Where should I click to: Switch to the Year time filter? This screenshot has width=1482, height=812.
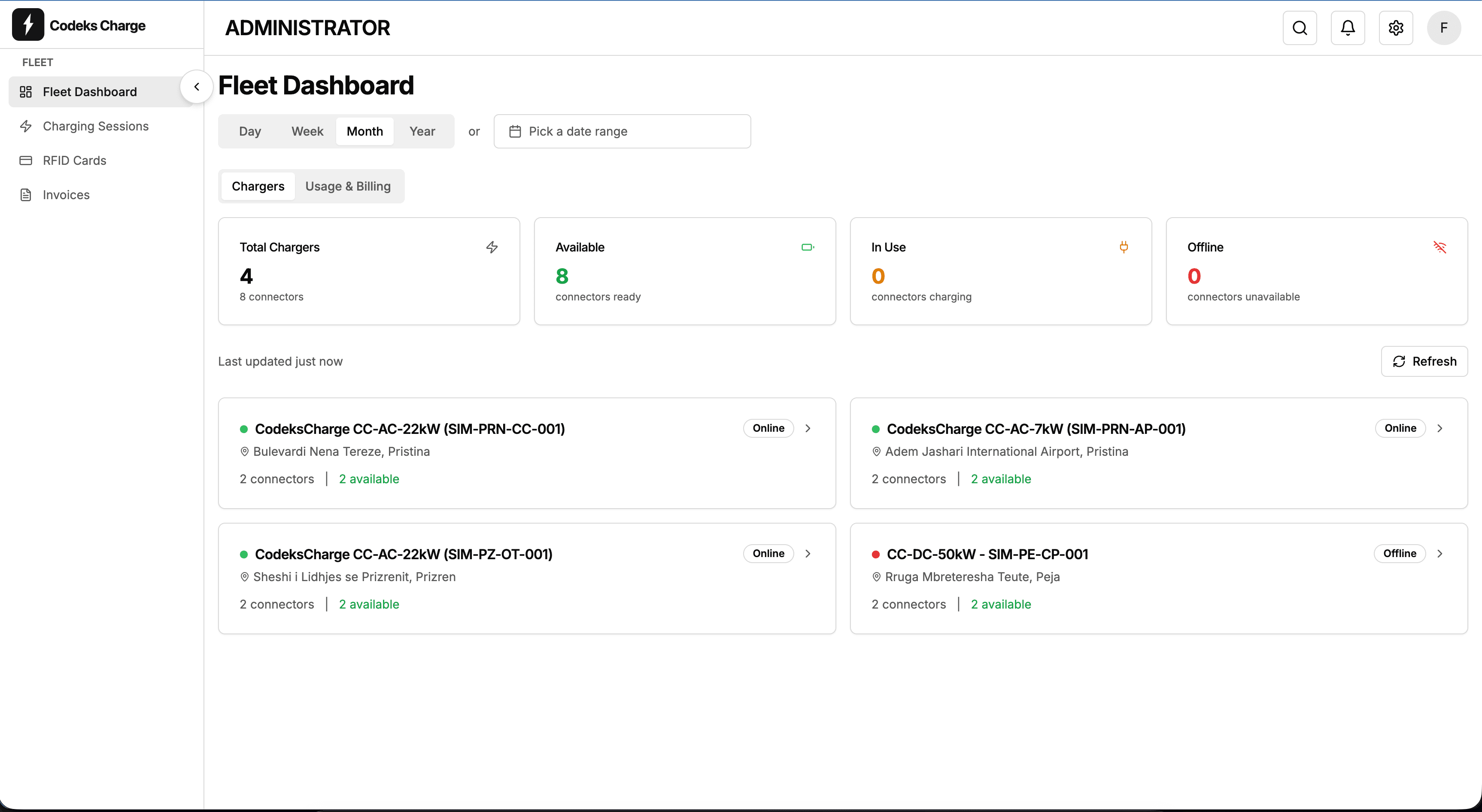click(422, 131)
